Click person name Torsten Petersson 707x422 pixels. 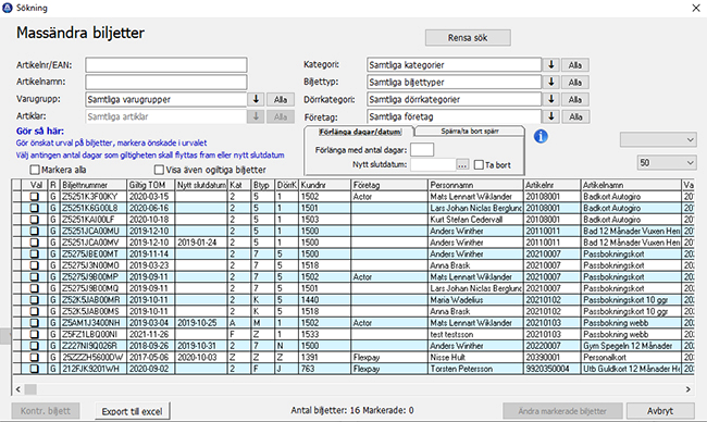click(461, 369)
